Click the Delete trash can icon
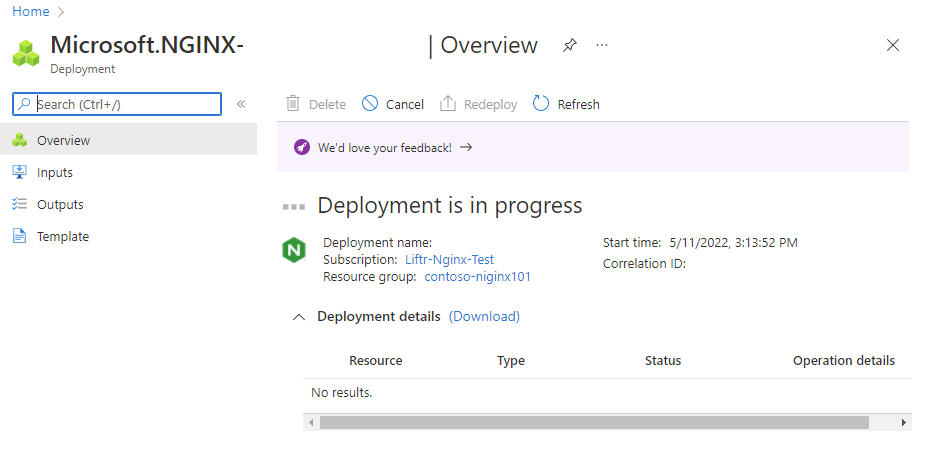The image size is (928, 451). (x=293, y=104)
